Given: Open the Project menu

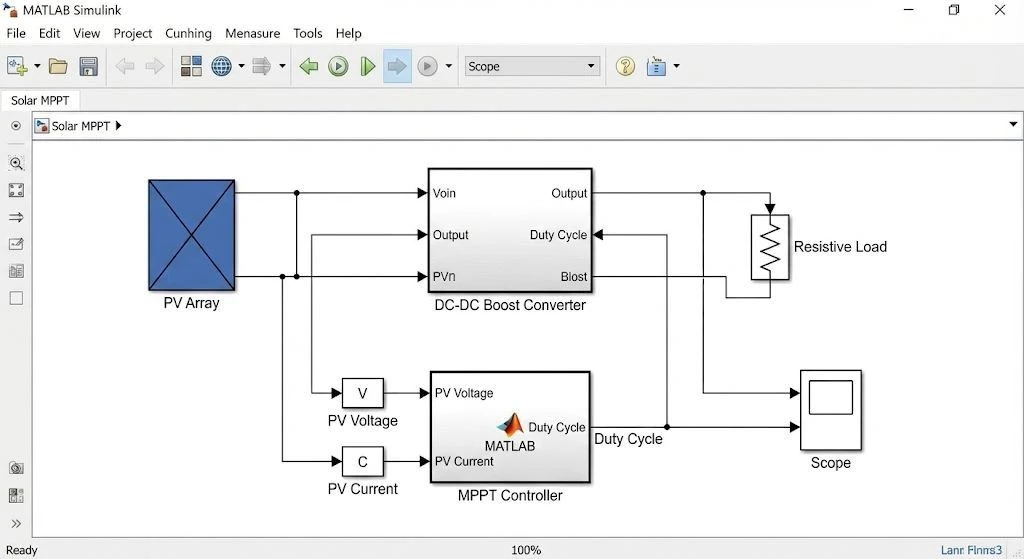Looking at the screenshot, I should point(133,33).
